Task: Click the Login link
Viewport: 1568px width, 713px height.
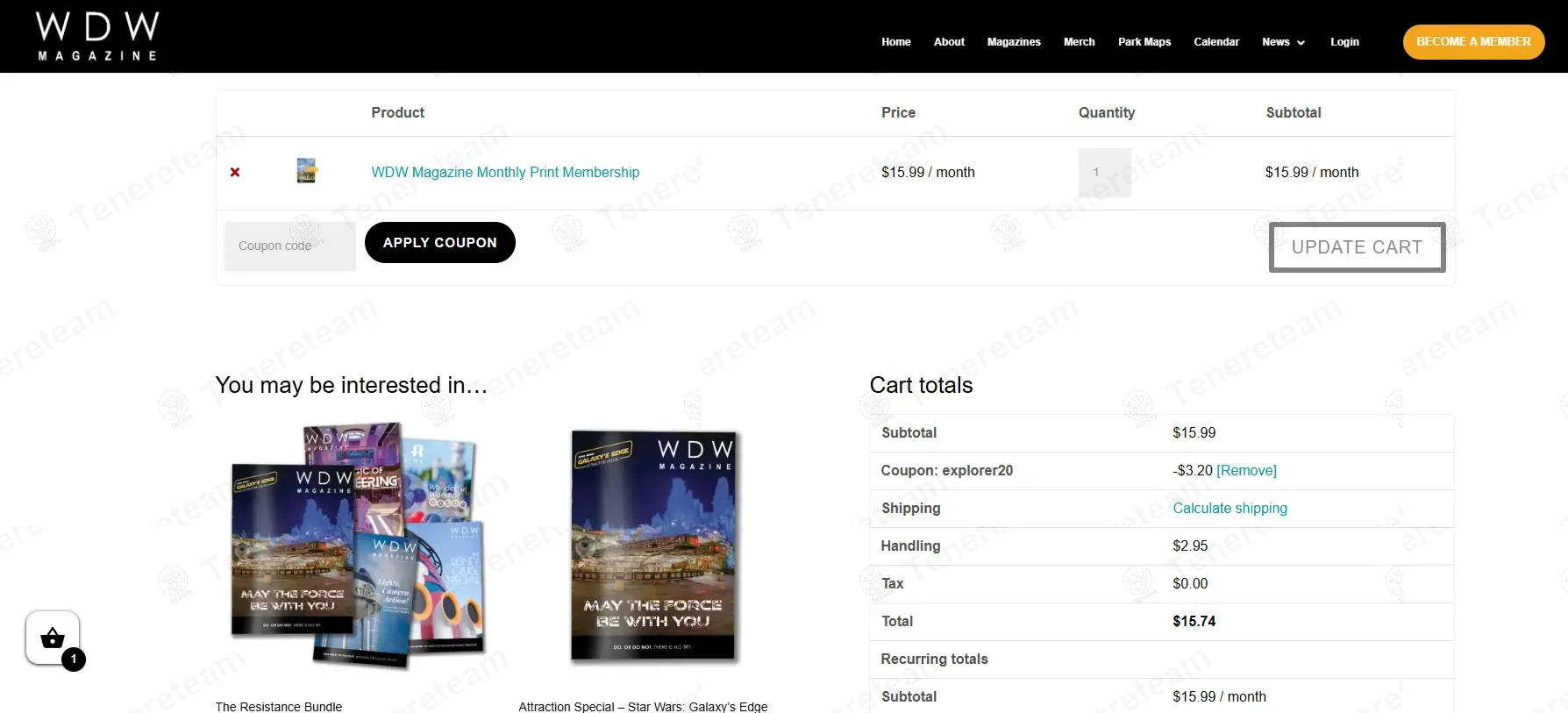Action: [1344, 42]
